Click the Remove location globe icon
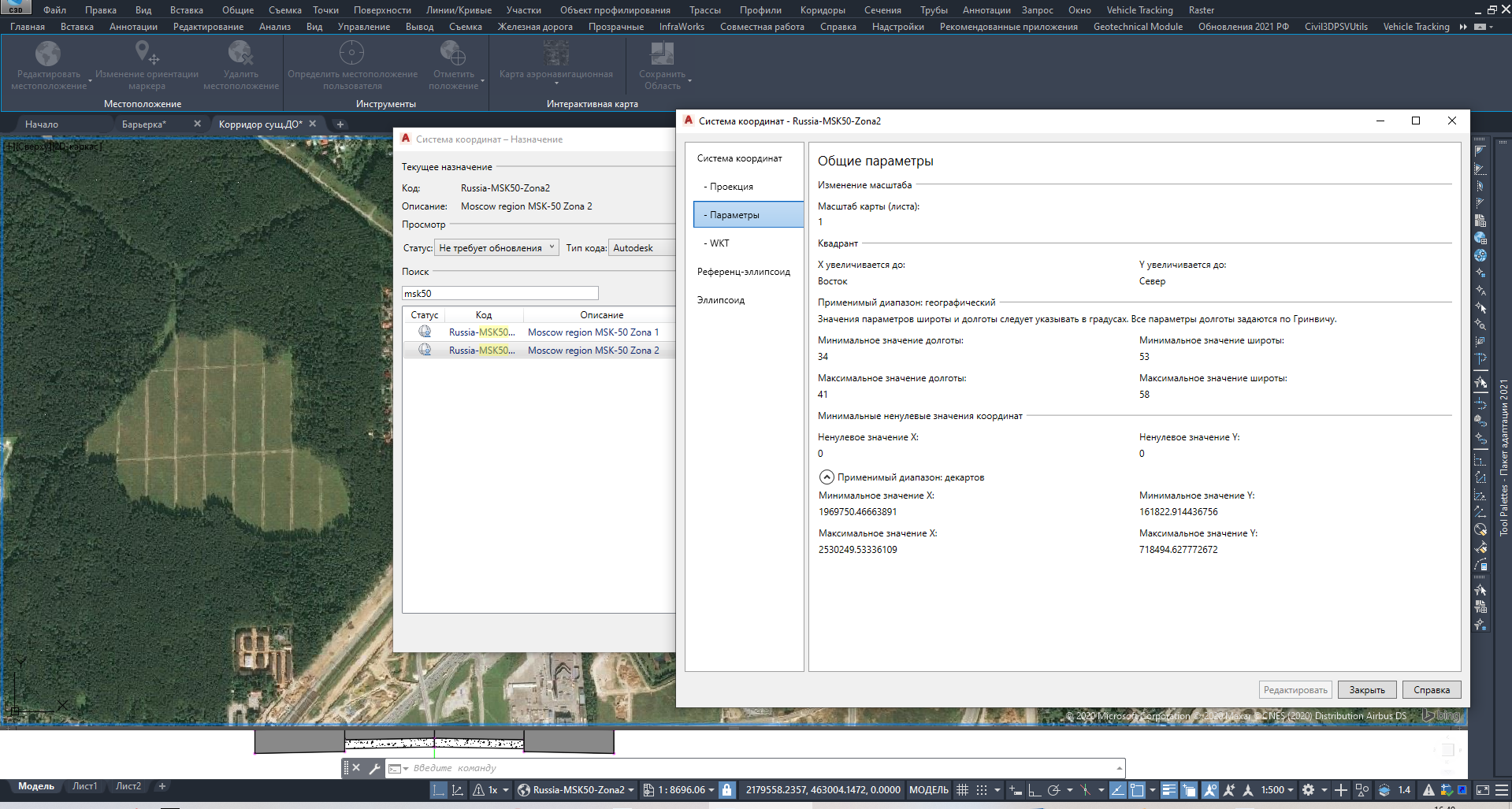Image resolution: width=1512 pixels, height=809 pixels. click(240, 54)
